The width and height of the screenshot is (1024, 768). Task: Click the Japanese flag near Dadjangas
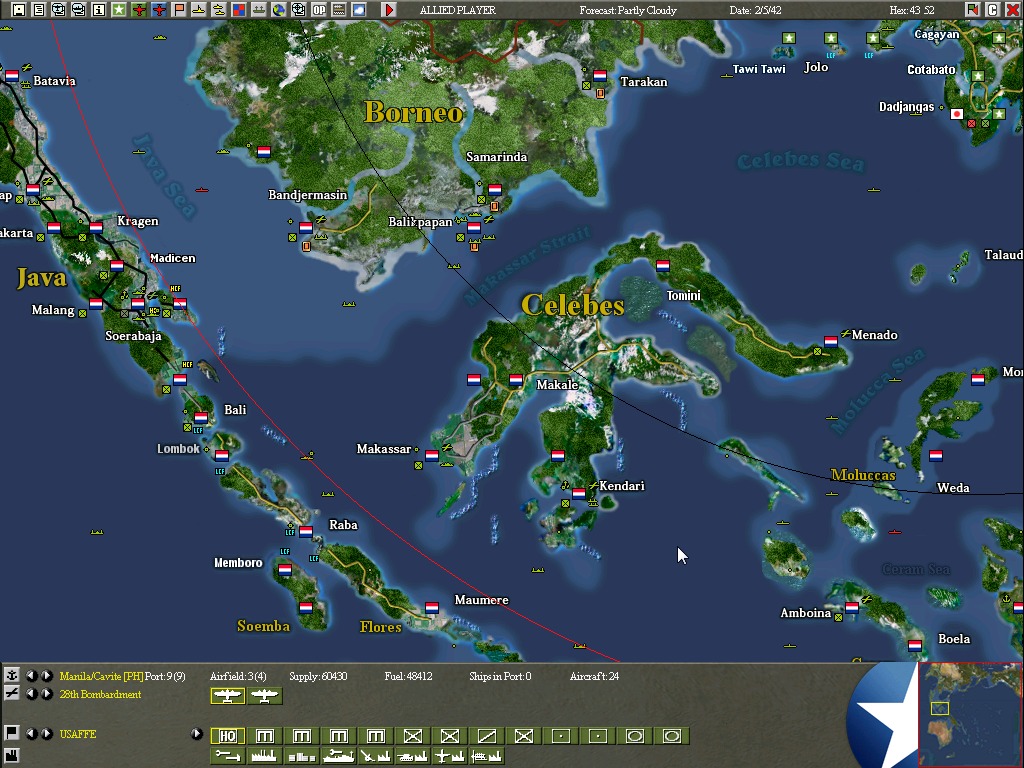(957, 114)
